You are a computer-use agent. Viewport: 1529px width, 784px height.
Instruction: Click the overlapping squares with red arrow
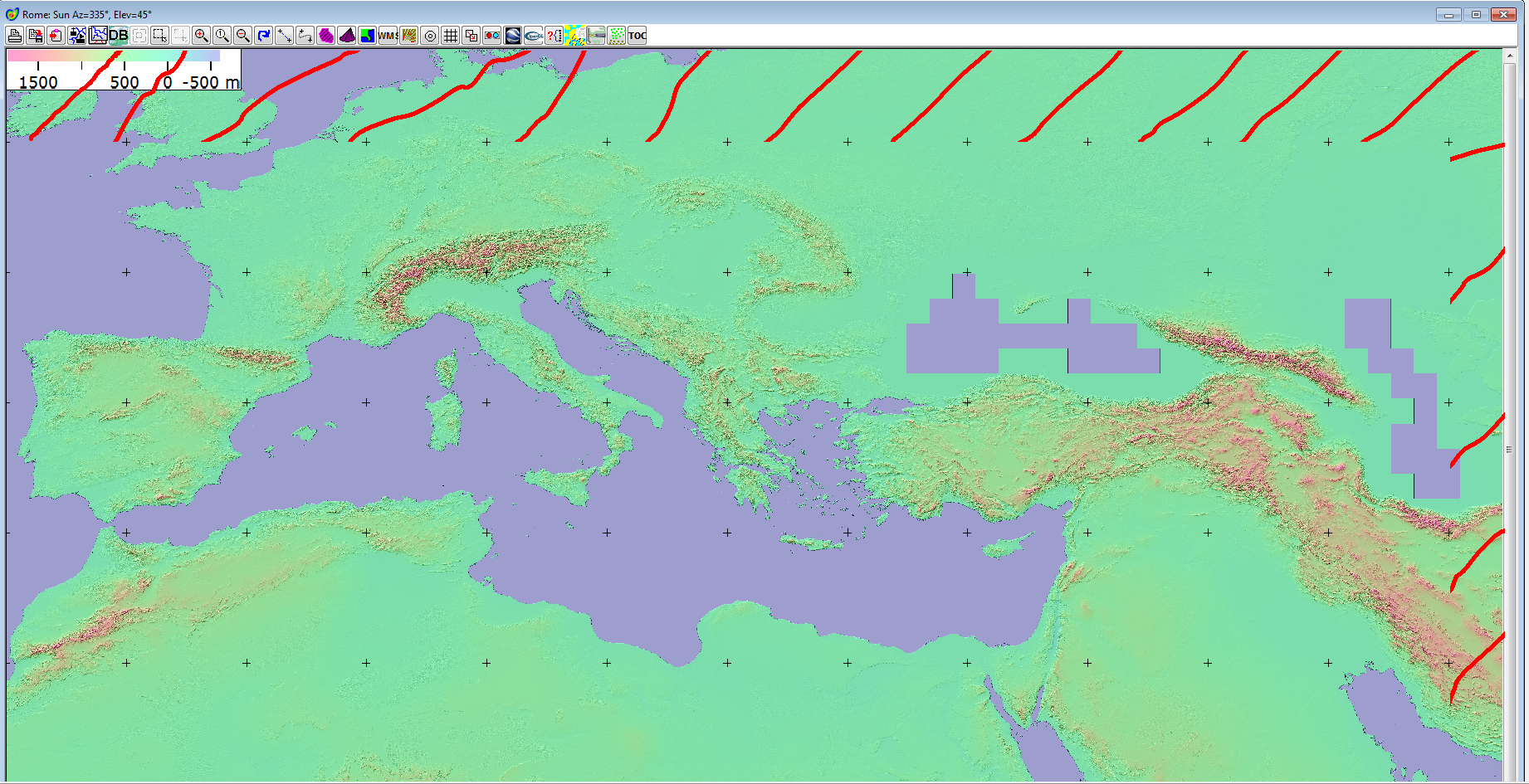471,36
